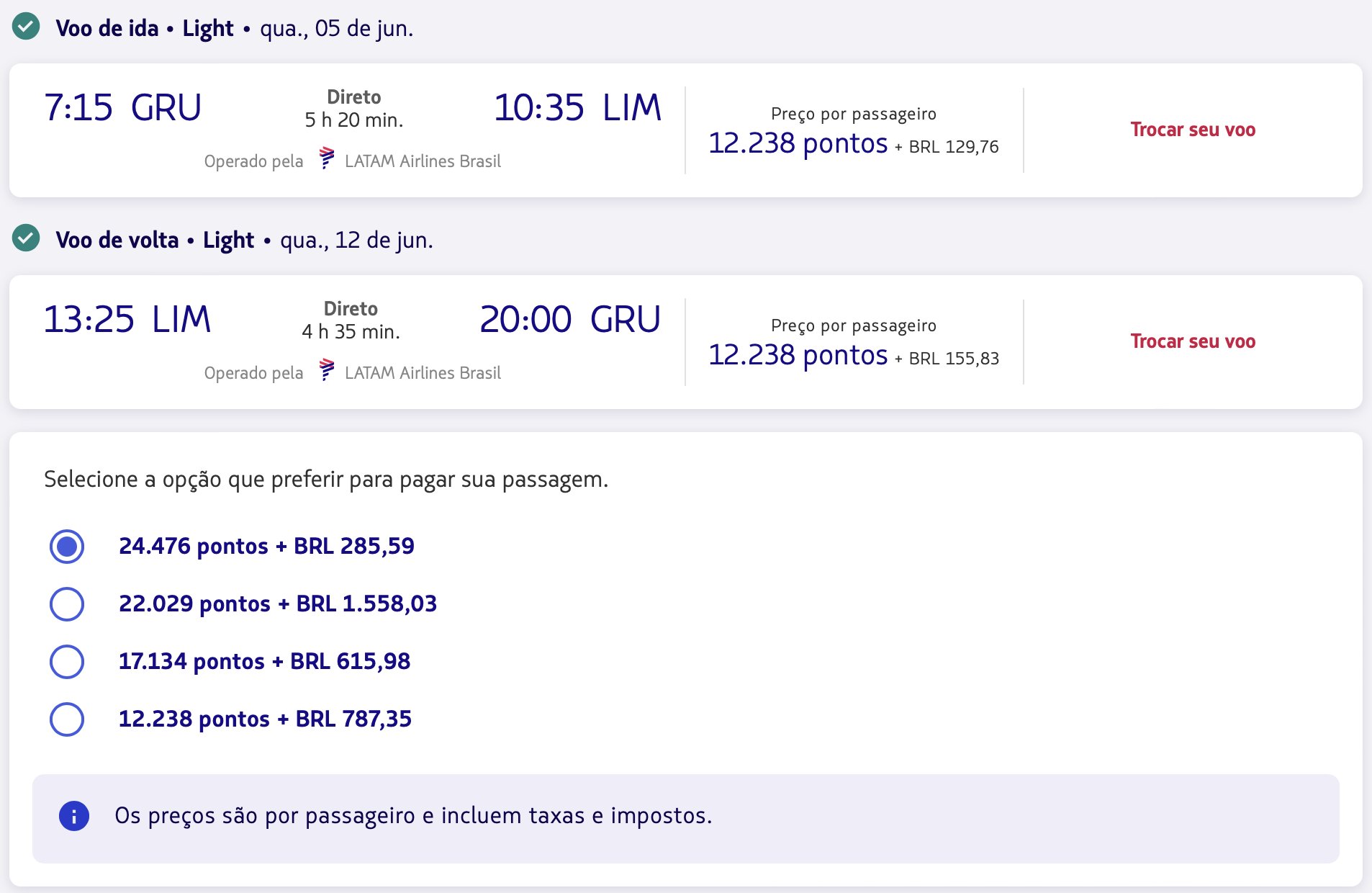Click the 7:15 GRU departure time
This screenshot has width=1372, height=893.
coord(123,108)
